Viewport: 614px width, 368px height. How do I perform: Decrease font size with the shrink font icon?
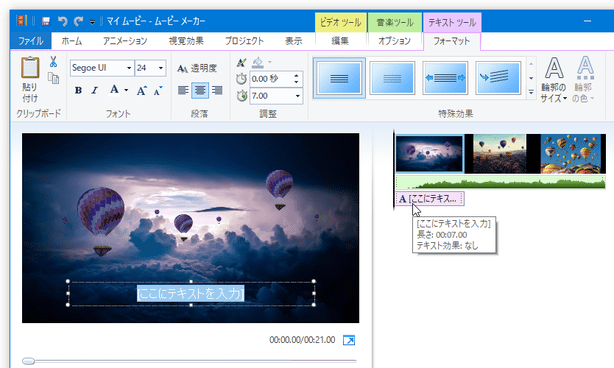pyautogui.click(x=158, y=90)
